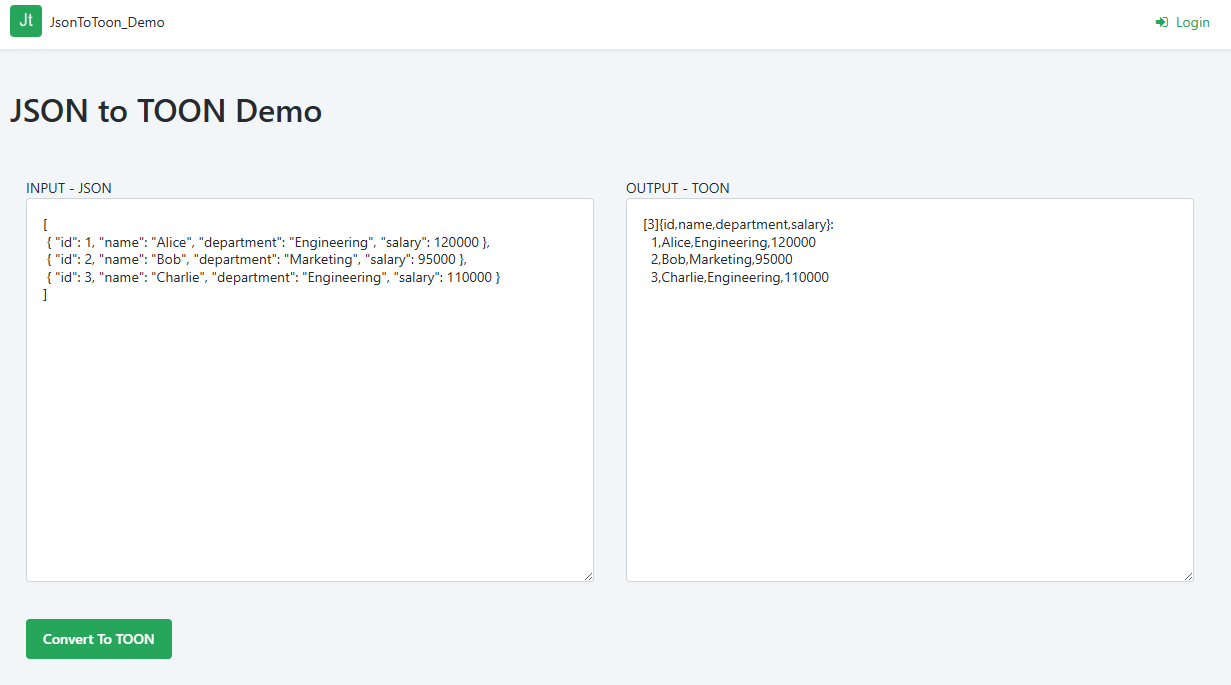Click the Charlie line in the JSON input
The height and width of the screenshot is (685, 1231).
tap(273, 277)
